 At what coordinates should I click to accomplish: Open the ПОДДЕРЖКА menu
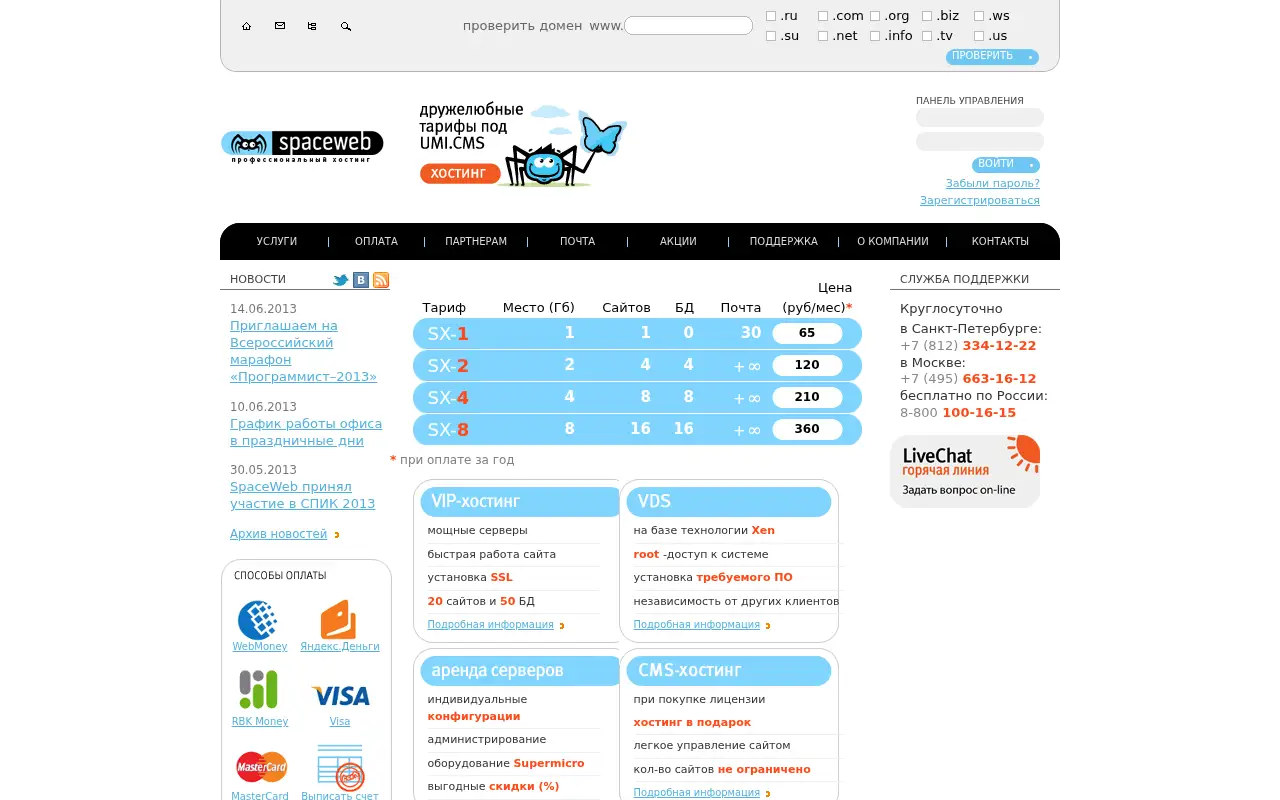[783, 242]
